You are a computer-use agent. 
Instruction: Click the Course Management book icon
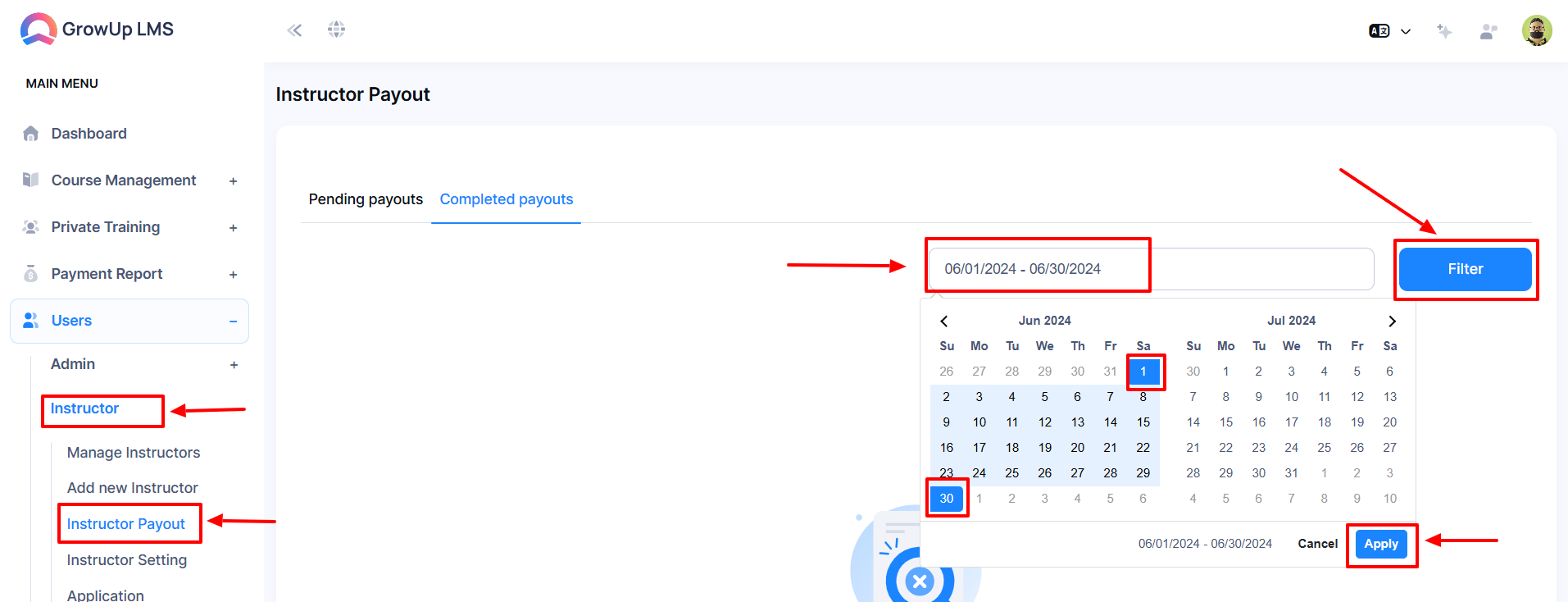(x=31, y=180)
